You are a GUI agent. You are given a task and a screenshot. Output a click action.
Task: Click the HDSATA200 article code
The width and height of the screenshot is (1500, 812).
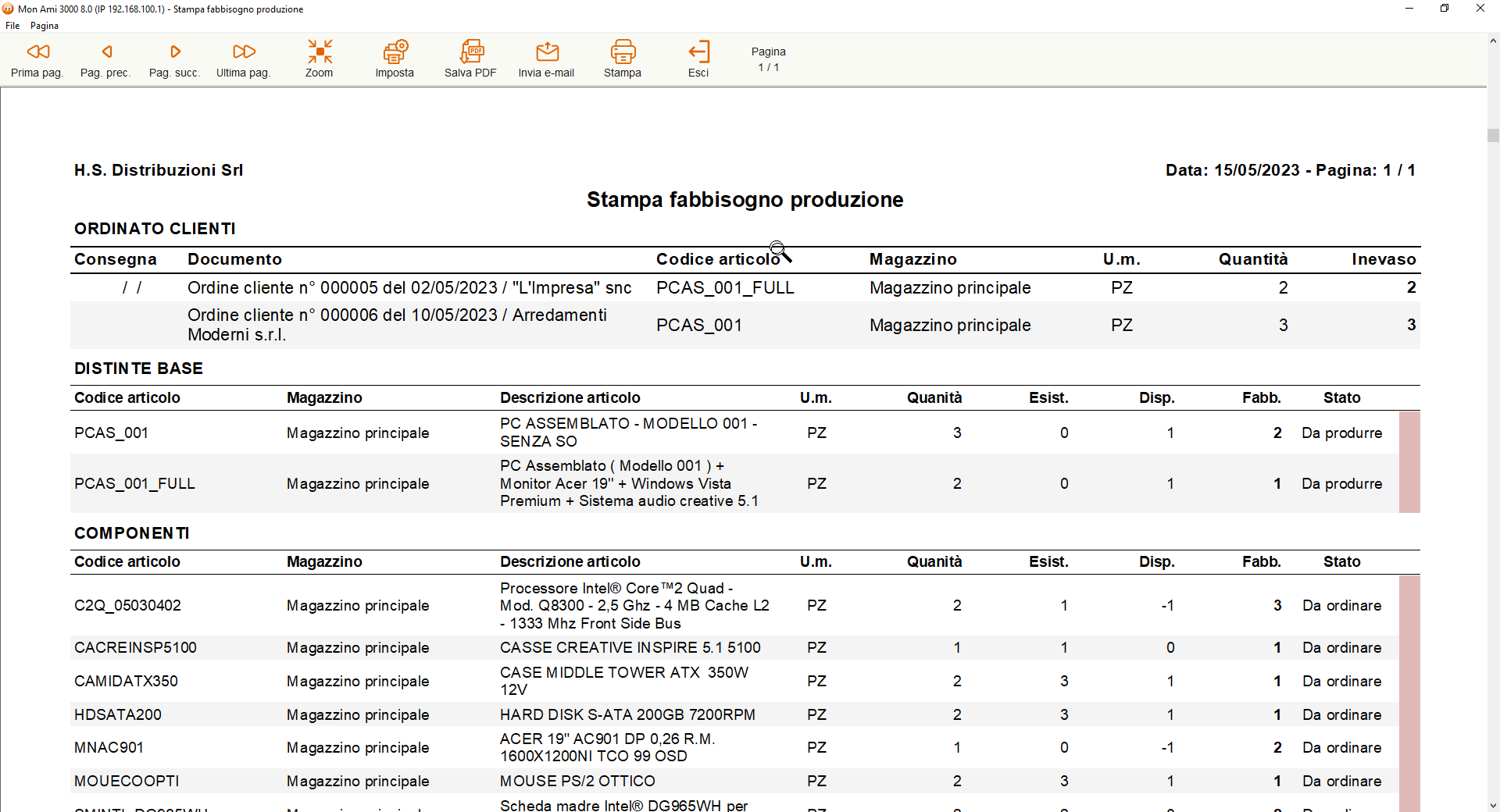point(118,715)
